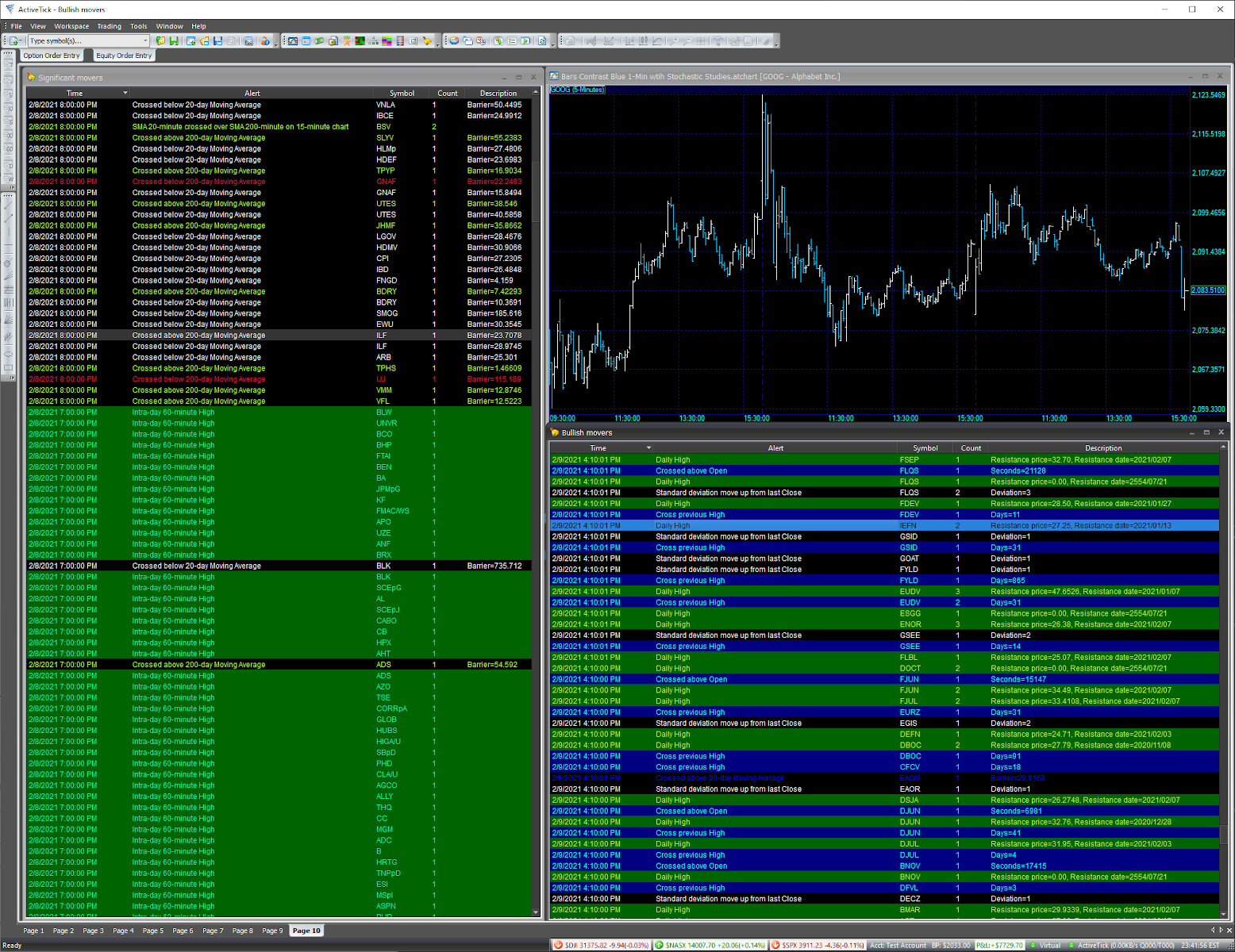Open the Tools menu
The height and width of the screenshot is (952, 1235).
(139, 26)
